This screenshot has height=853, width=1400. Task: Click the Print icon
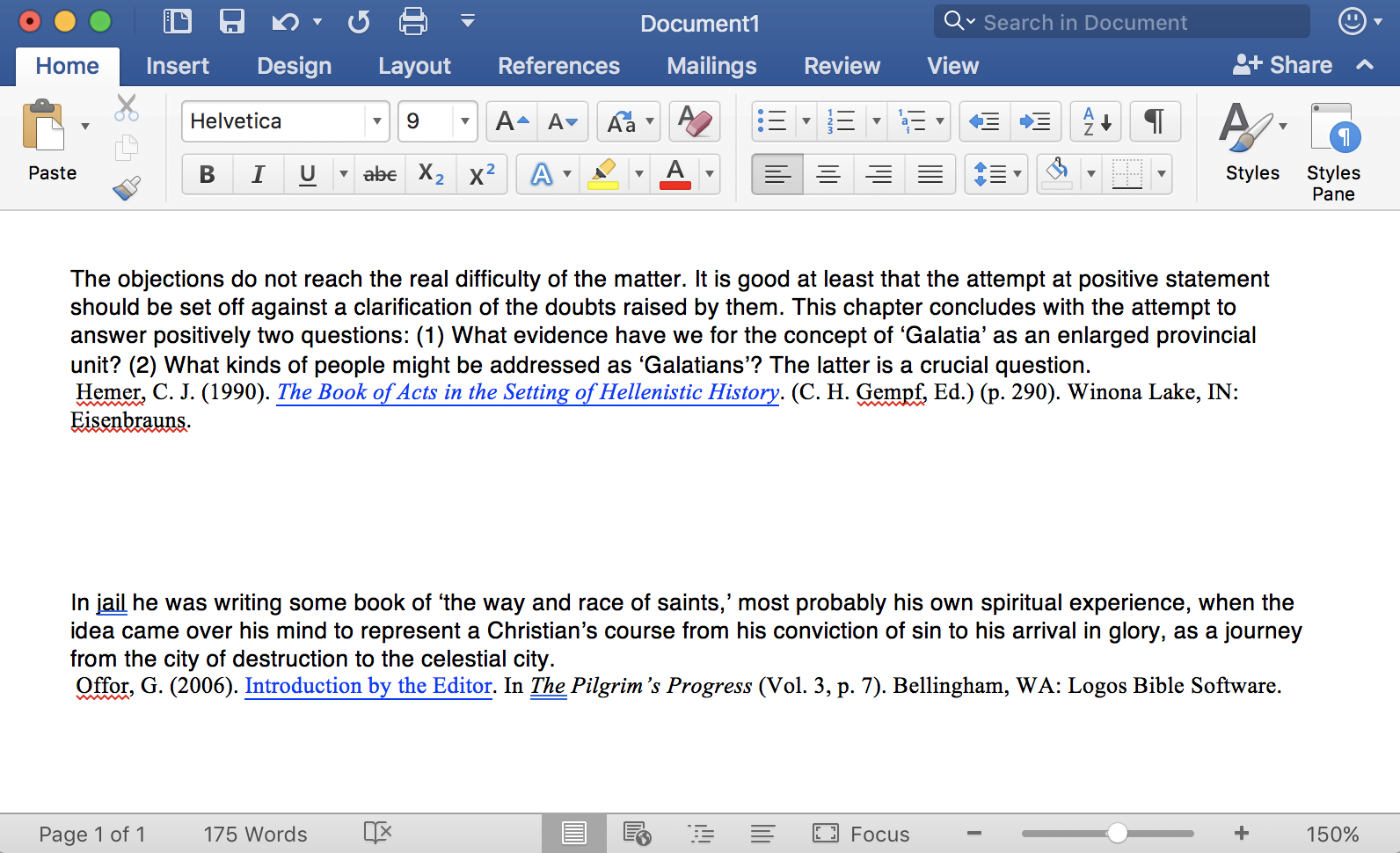[x=413, y=21]
